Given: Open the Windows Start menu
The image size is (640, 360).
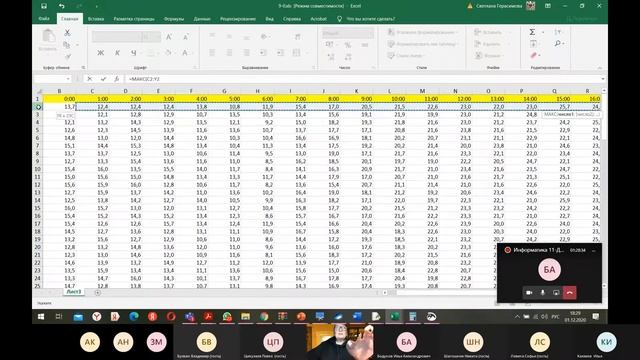Looking at the screenshot, I should click(41, 316).
